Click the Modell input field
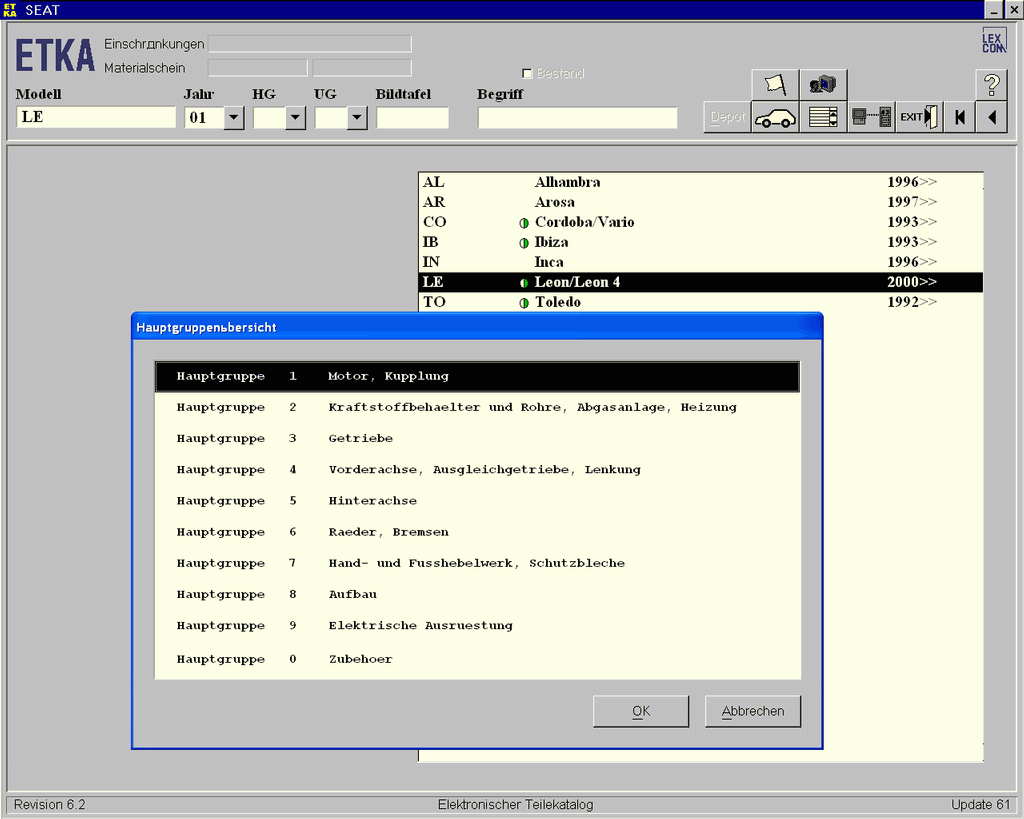 coord(96,118)
